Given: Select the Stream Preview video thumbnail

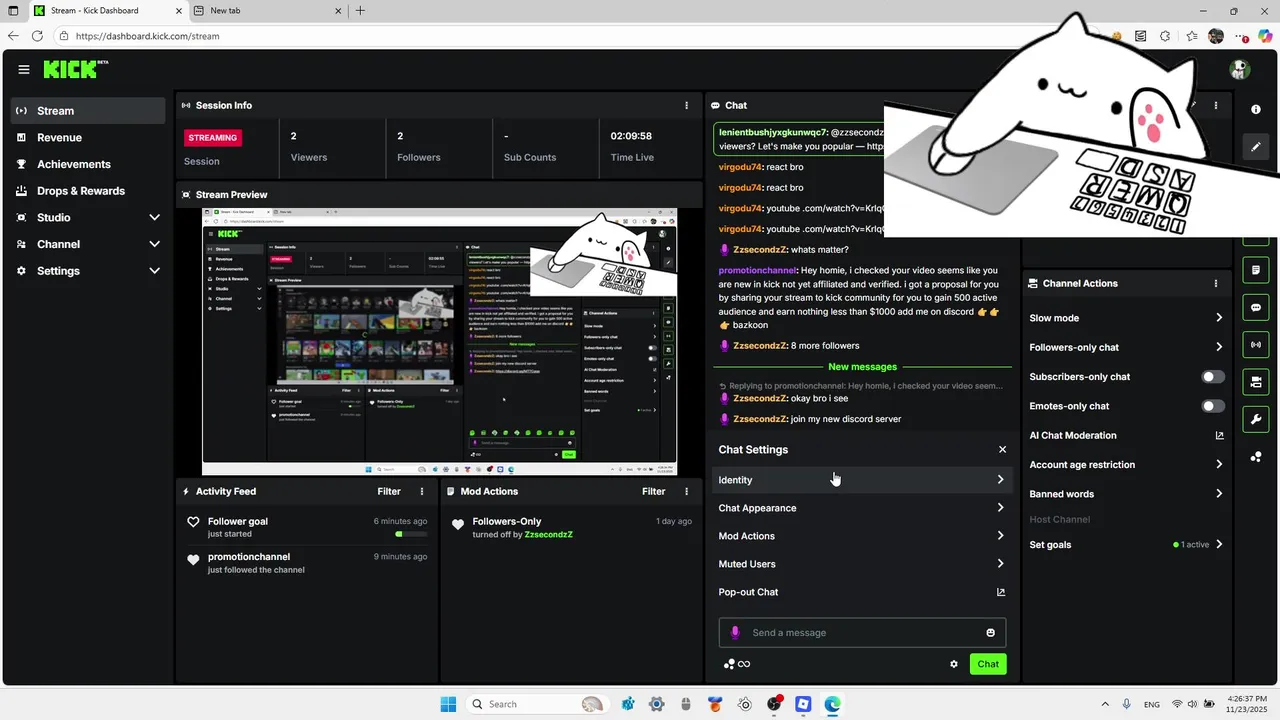Looking at the screenshot, I should click(x=439, y=342).
